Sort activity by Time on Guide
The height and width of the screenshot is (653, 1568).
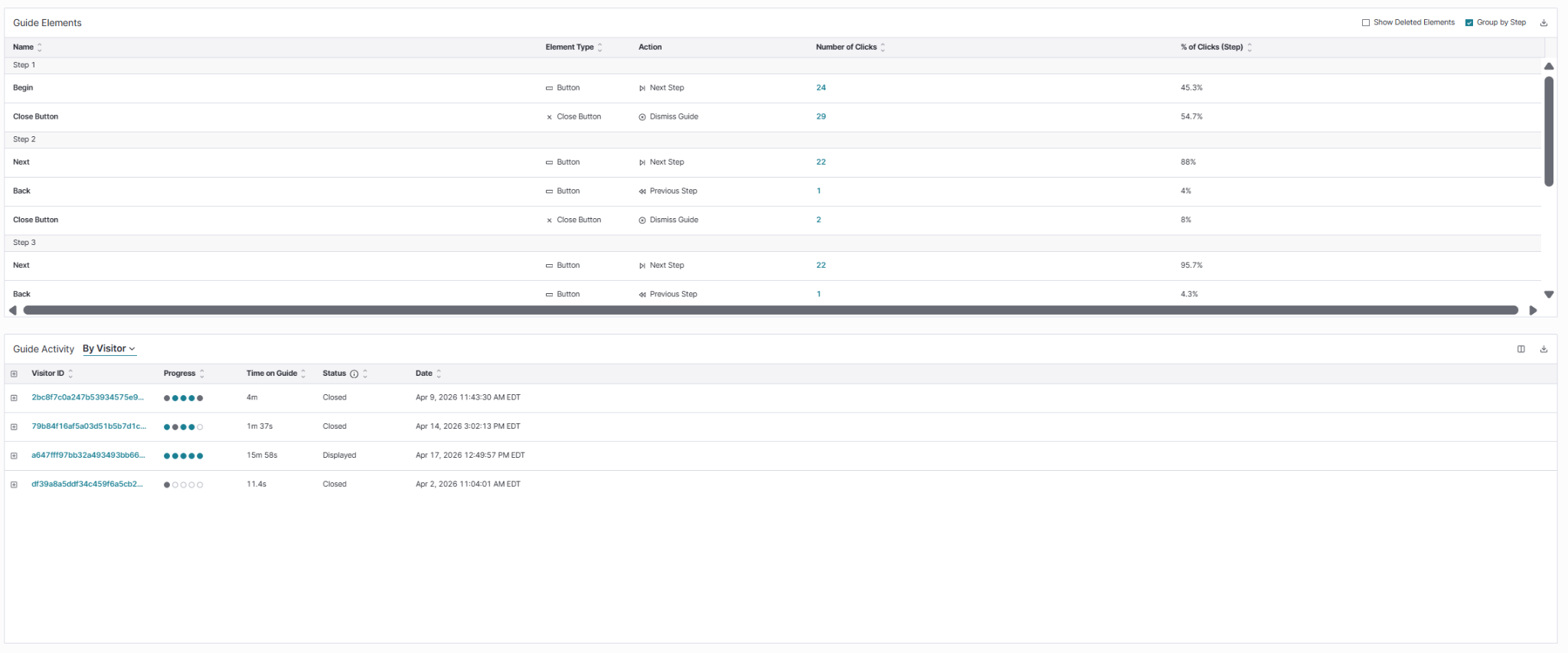pyautogui.click(x=303, y=374)
